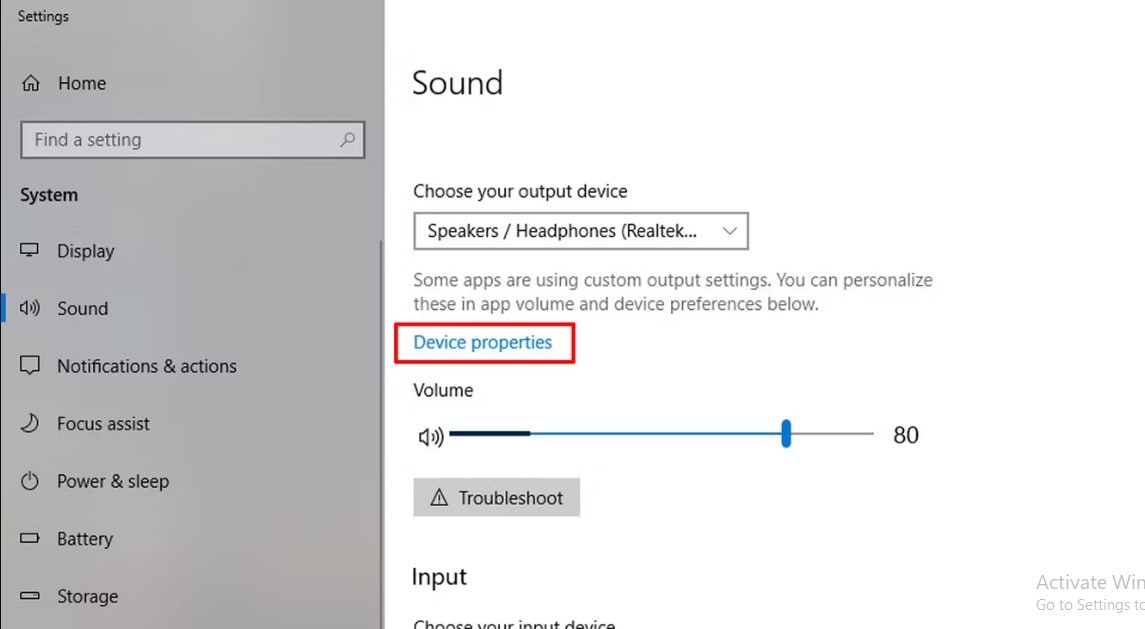Click the System section heading
The width and height of the screenshot is (1145, 629).
pos(49,195)
